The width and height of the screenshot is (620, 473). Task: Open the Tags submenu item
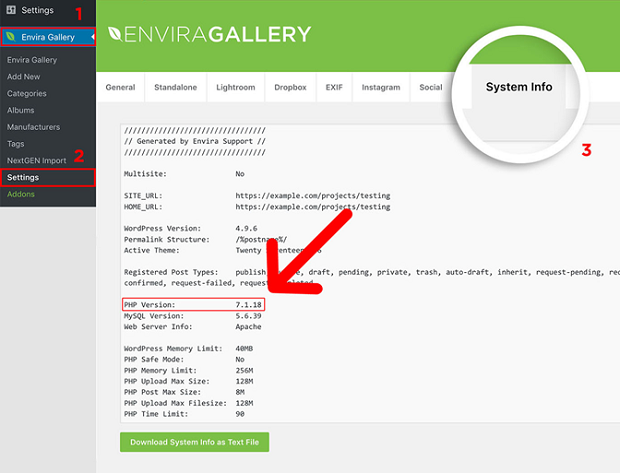pos(15,144)
